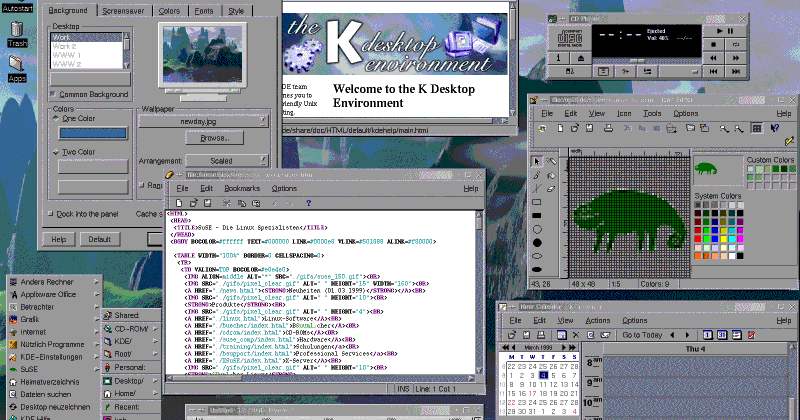Open the Bookmarks menu in text editor
Image resolution: width=800 pixels, height=420 pixels.
242,188
